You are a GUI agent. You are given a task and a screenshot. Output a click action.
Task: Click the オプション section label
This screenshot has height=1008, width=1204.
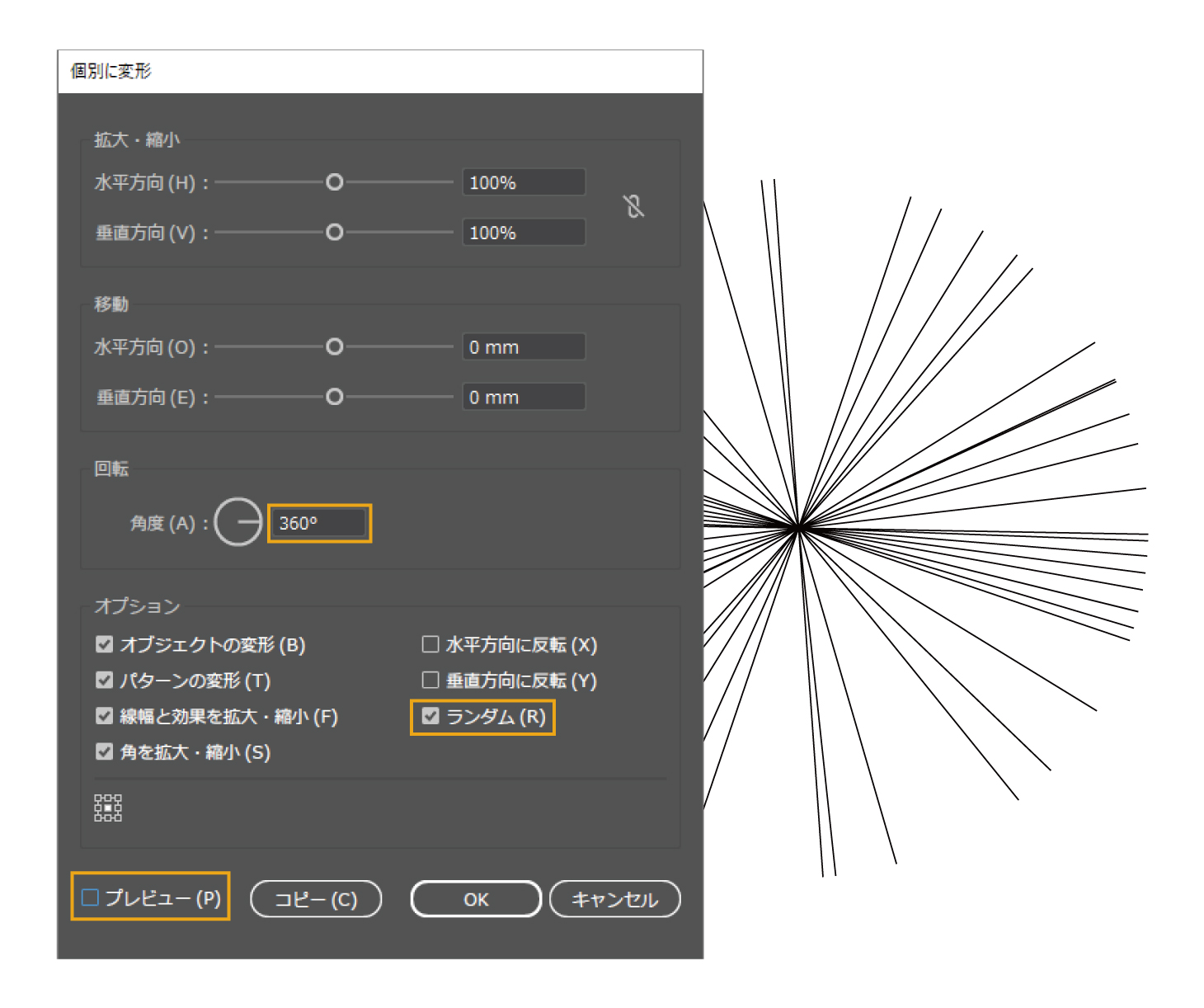(137, 605)
